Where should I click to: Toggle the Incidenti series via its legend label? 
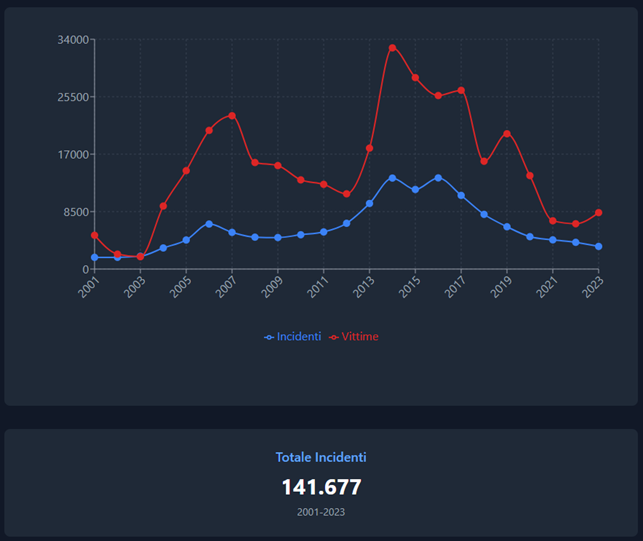coord(298,337)
